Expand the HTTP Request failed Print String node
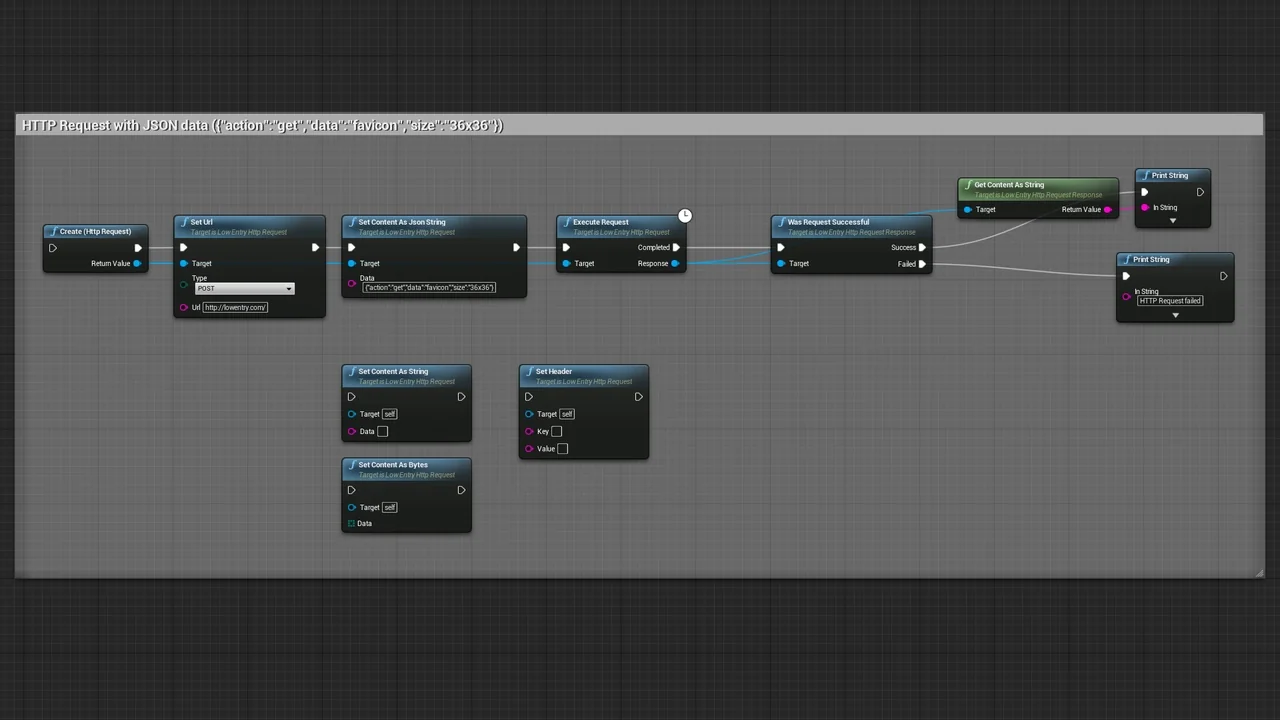Screen dimensions: 1280x720 (1175, 316)
